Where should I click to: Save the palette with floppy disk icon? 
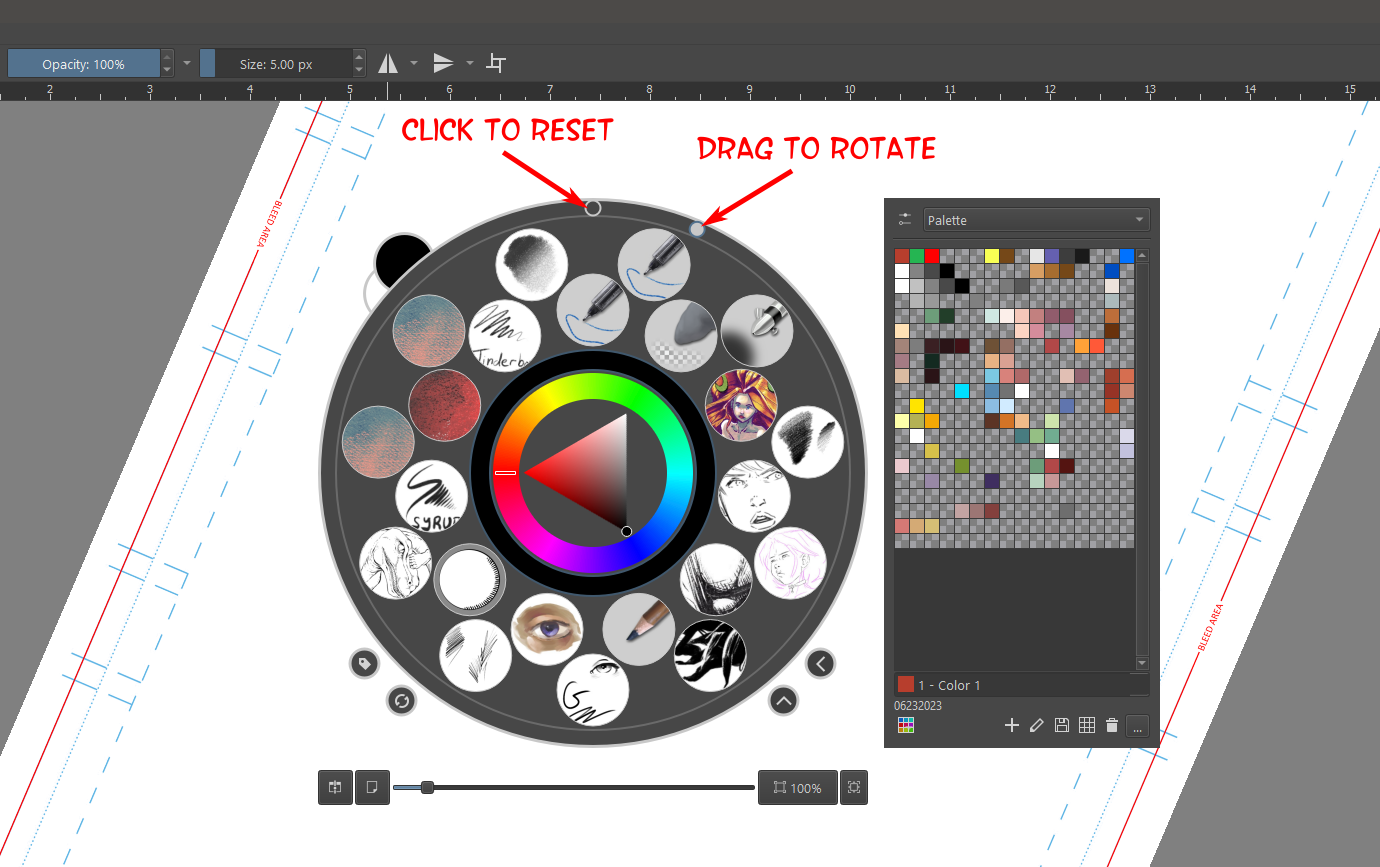1062,725
